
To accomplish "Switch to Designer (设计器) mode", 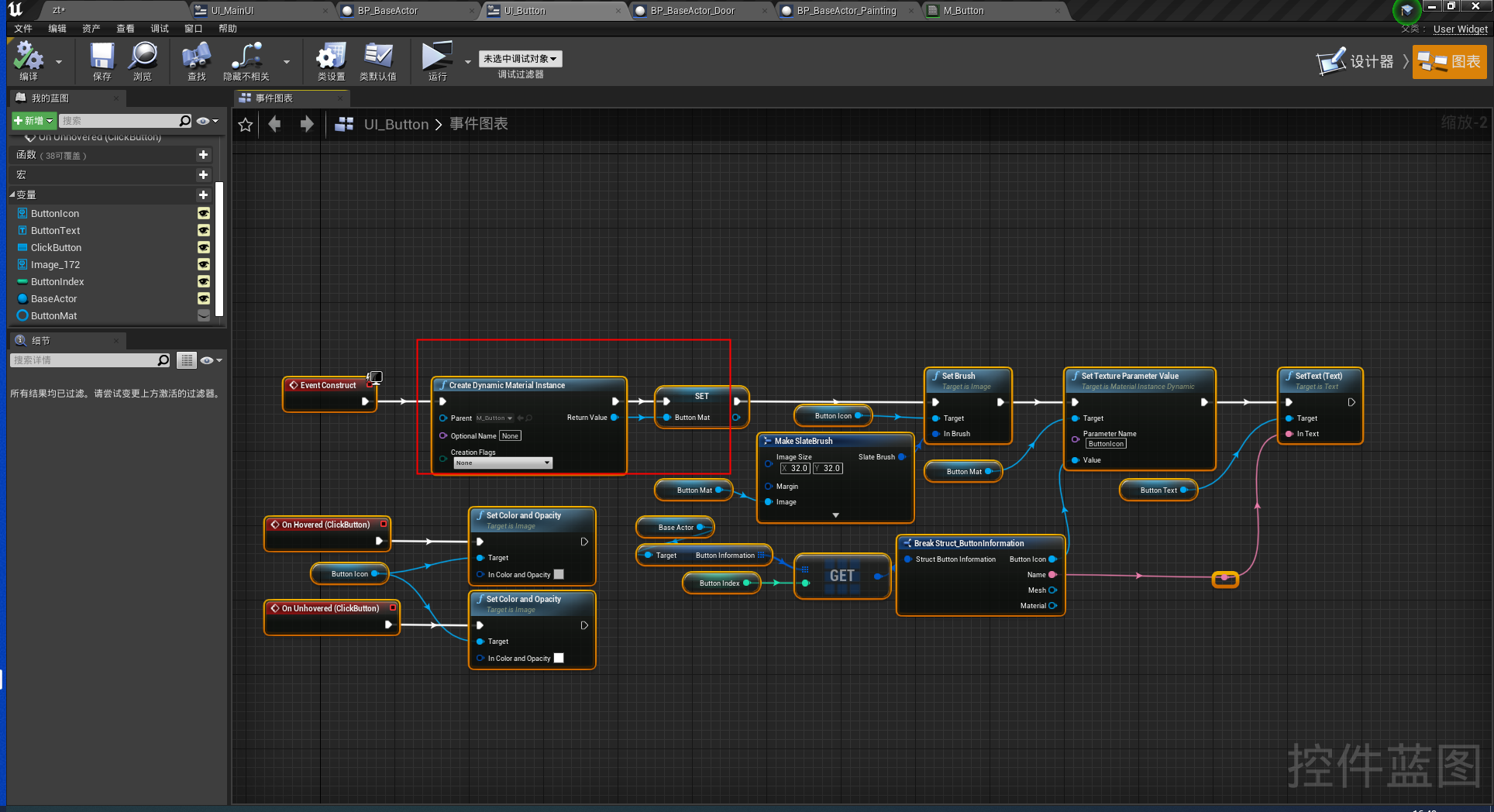I will click(x=1356, y=61).
